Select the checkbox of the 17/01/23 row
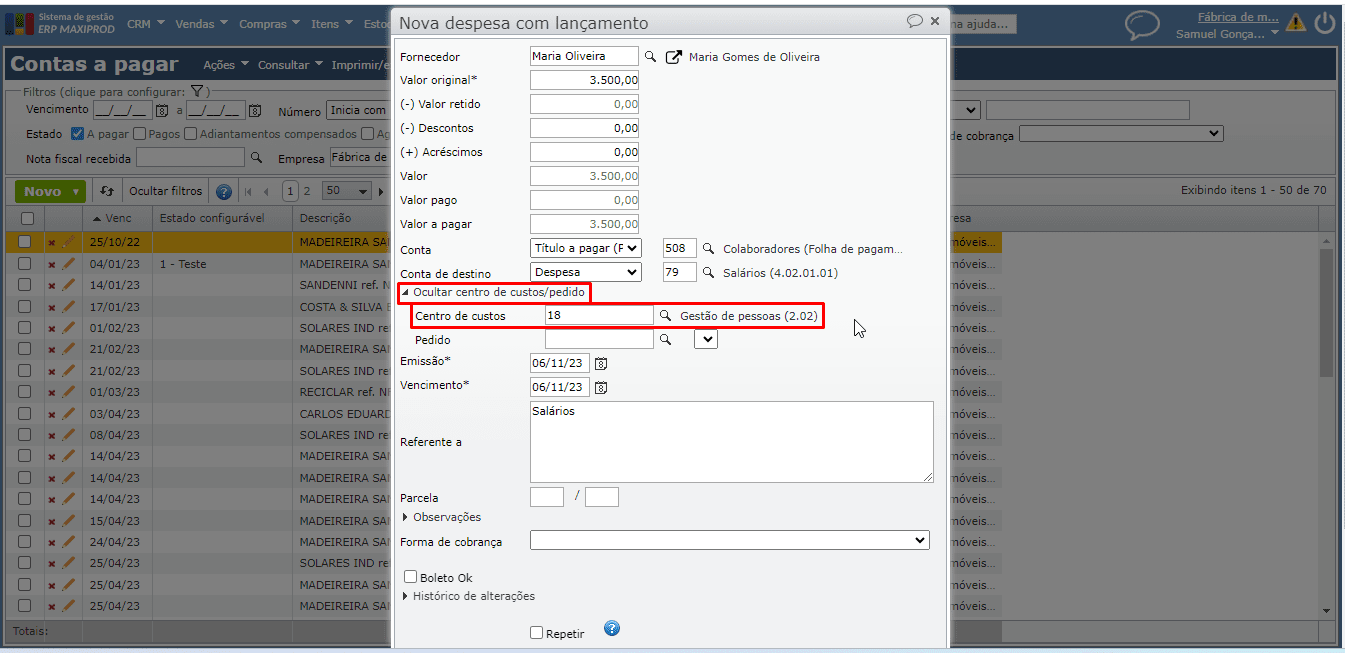 click(x=25, y=306)
